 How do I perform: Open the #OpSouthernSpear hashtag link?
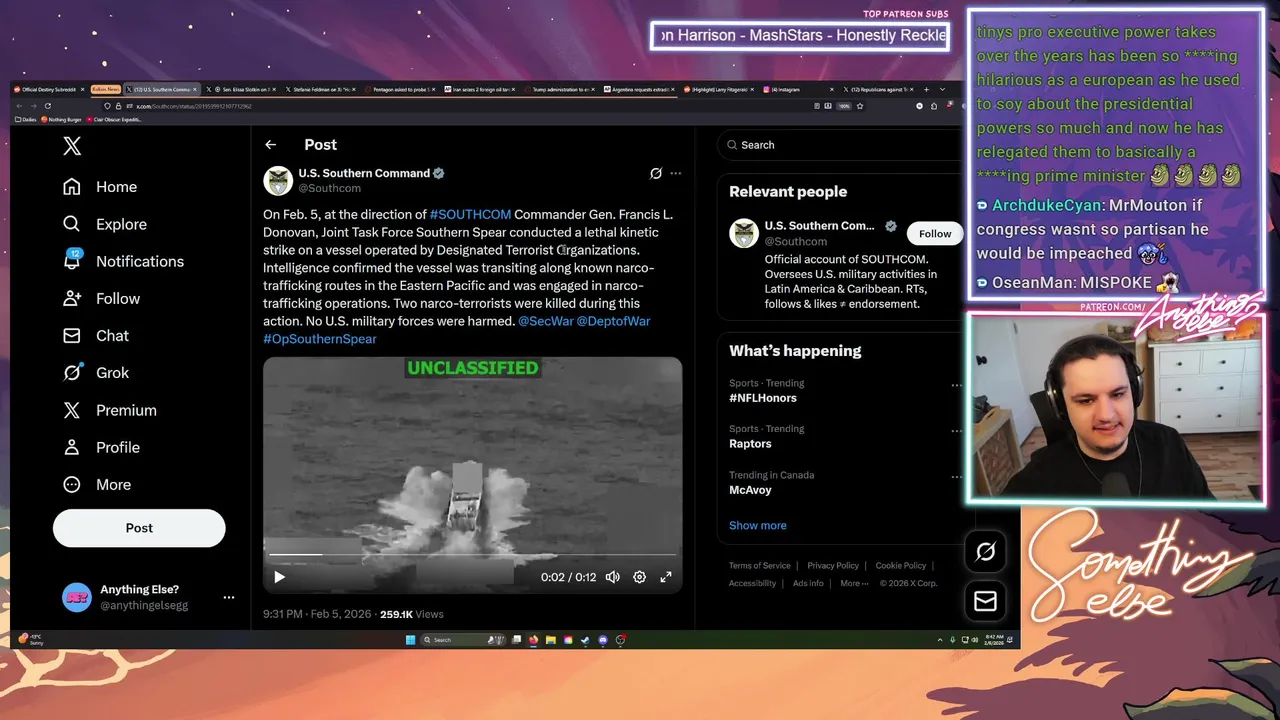tap(320, 339)
